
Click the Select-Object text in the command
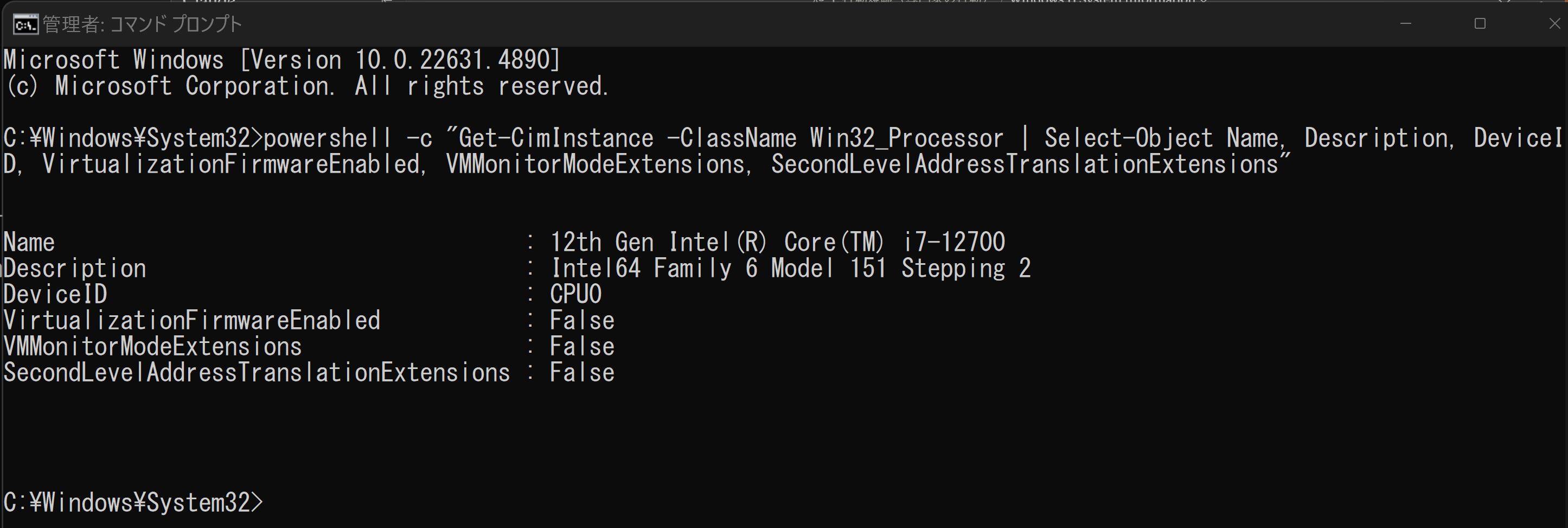(x=1129, y=138)
